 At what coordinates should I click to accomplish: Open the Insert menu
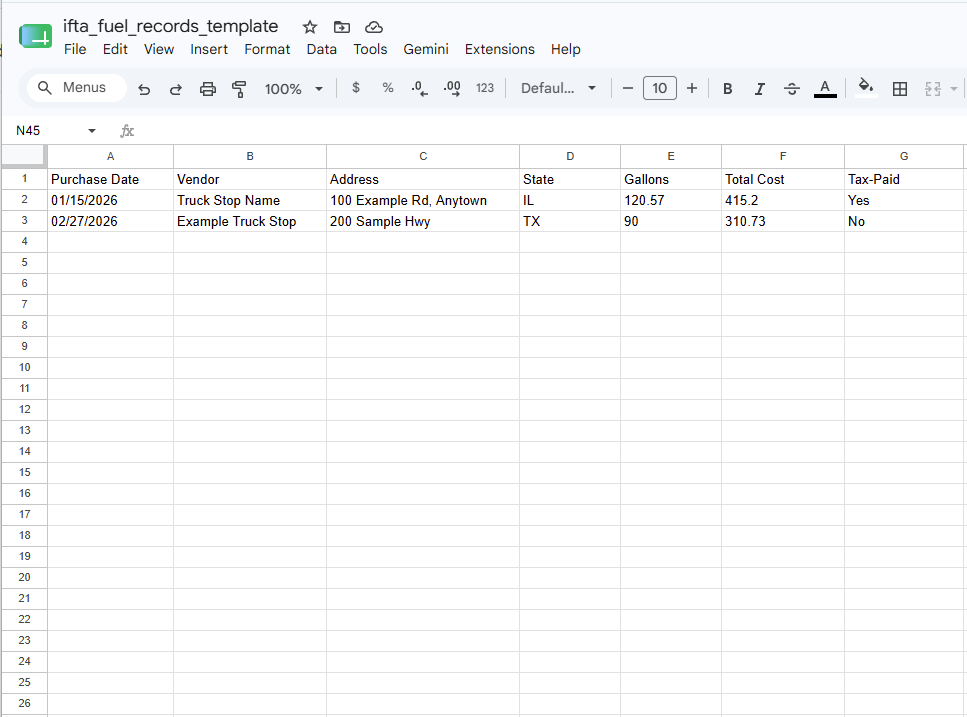click(209, 49)
